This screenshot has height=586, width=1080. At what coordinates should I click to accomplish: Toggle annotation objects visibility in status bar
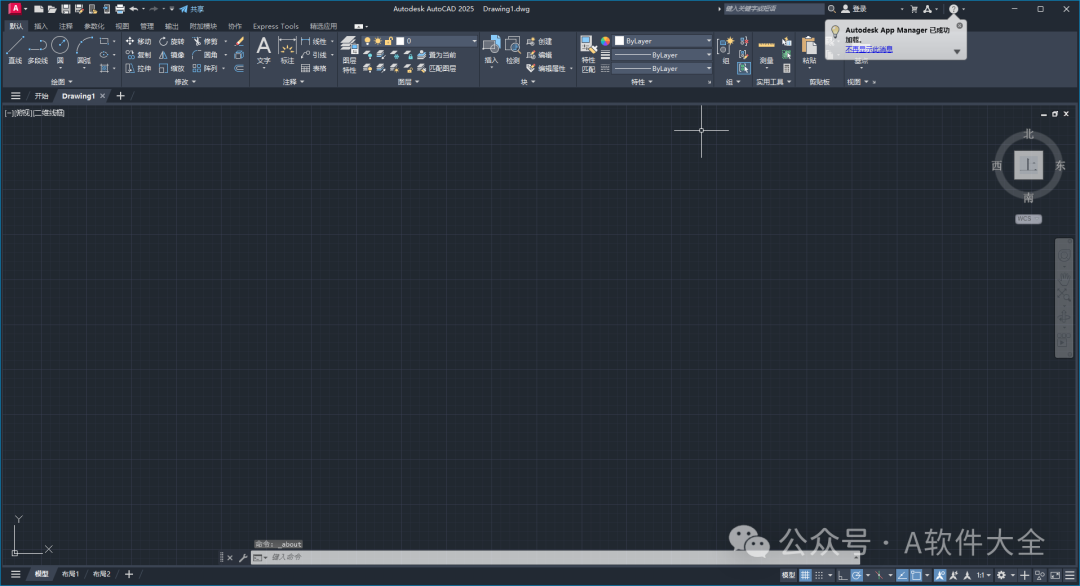pos(939,575)
